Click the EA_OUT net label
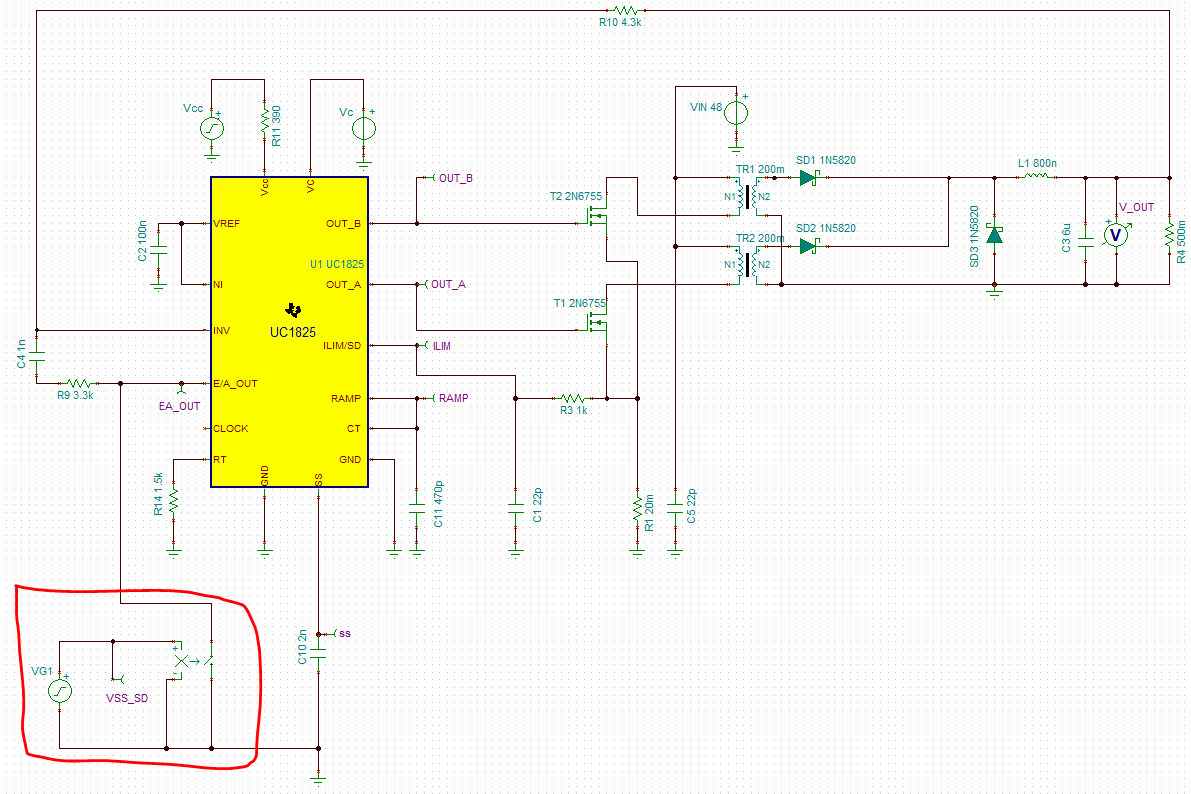The image size is (1191, 794). pos(179,406)
